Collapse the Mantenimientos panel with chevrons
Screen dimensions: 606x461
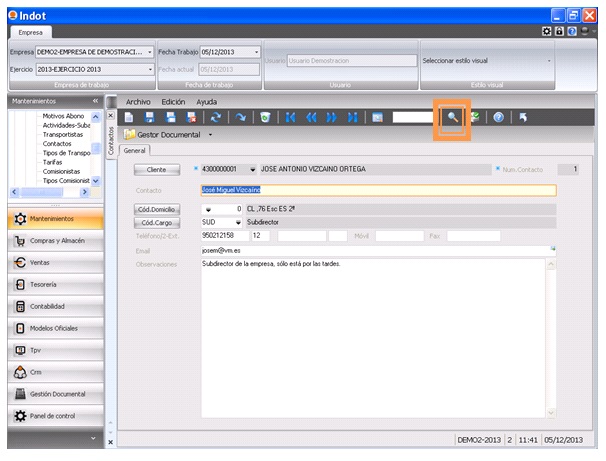tap(95, 102)
